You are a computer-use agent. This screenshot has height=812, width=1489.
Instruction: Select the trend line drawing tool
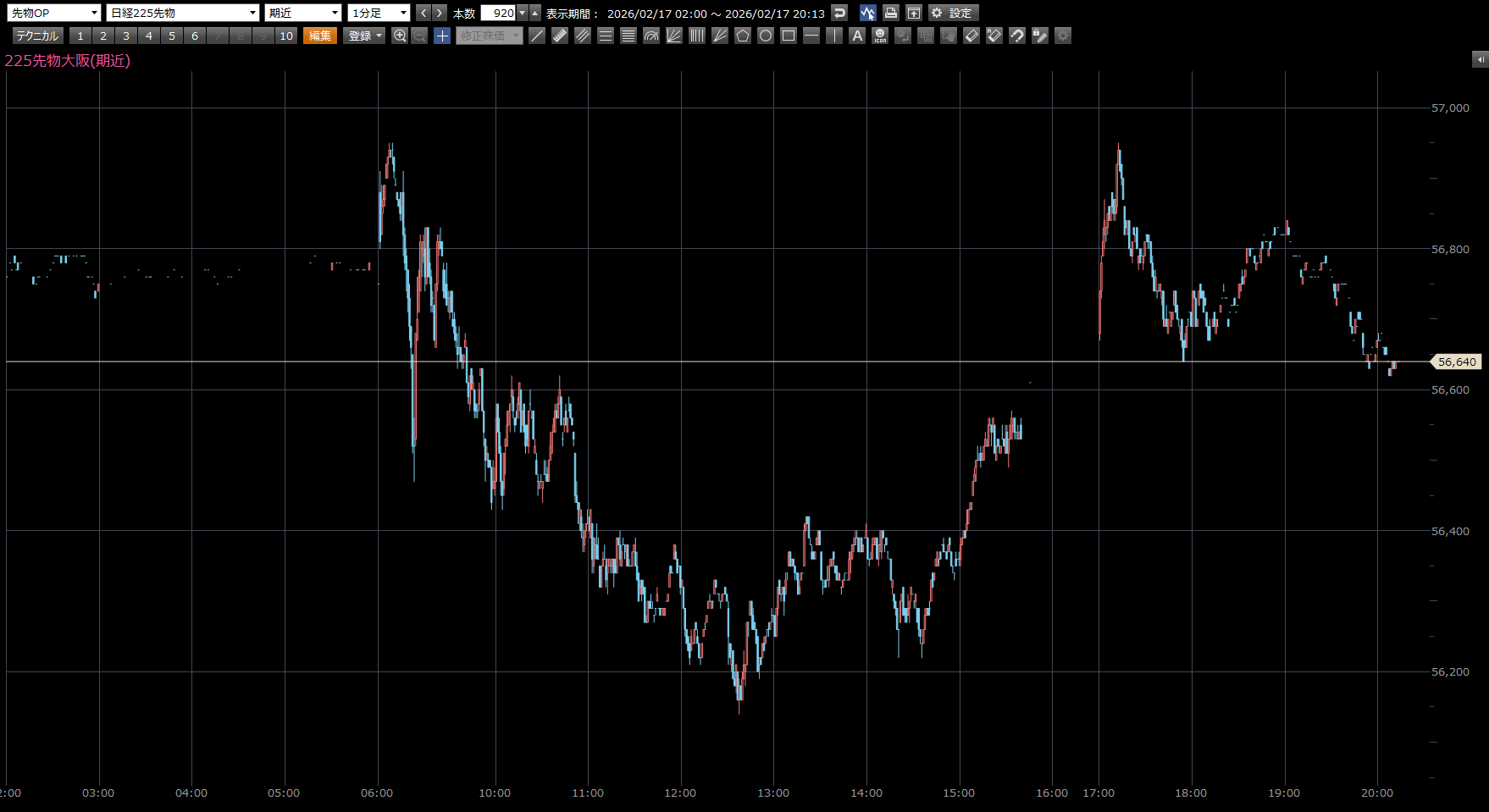(537, 36)
